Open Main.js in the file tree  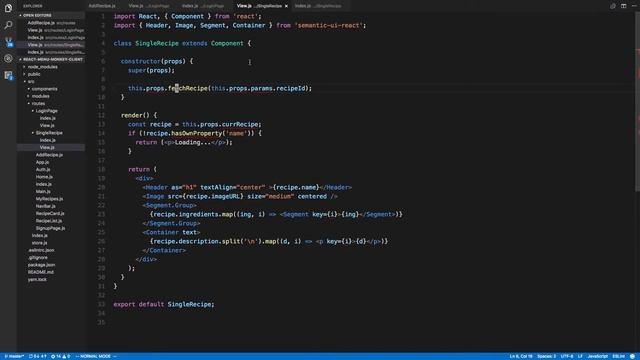click(43, 191)
